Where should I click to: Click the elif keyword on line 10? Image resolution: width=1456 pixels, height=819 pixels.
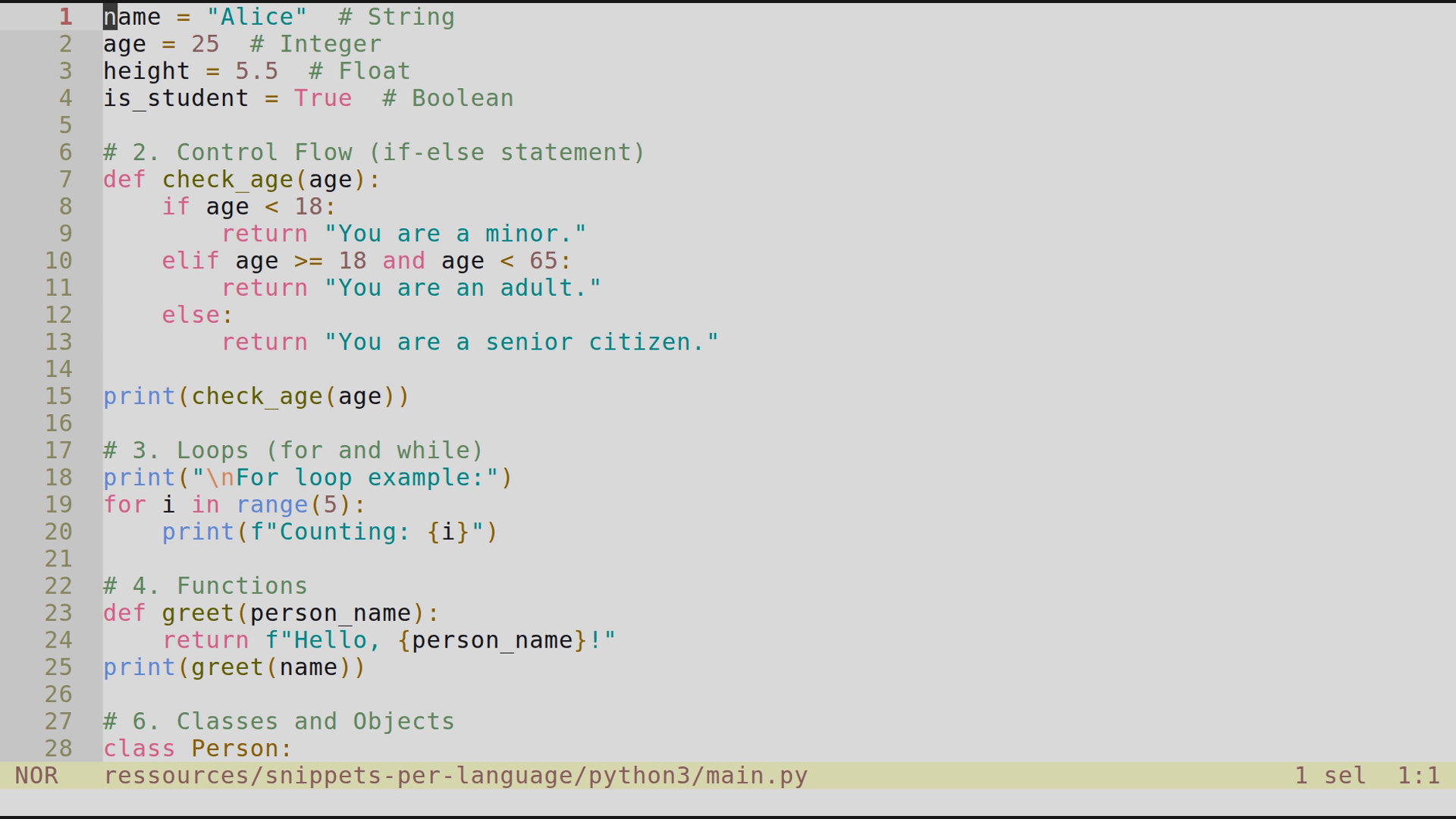tap(190, 260)
